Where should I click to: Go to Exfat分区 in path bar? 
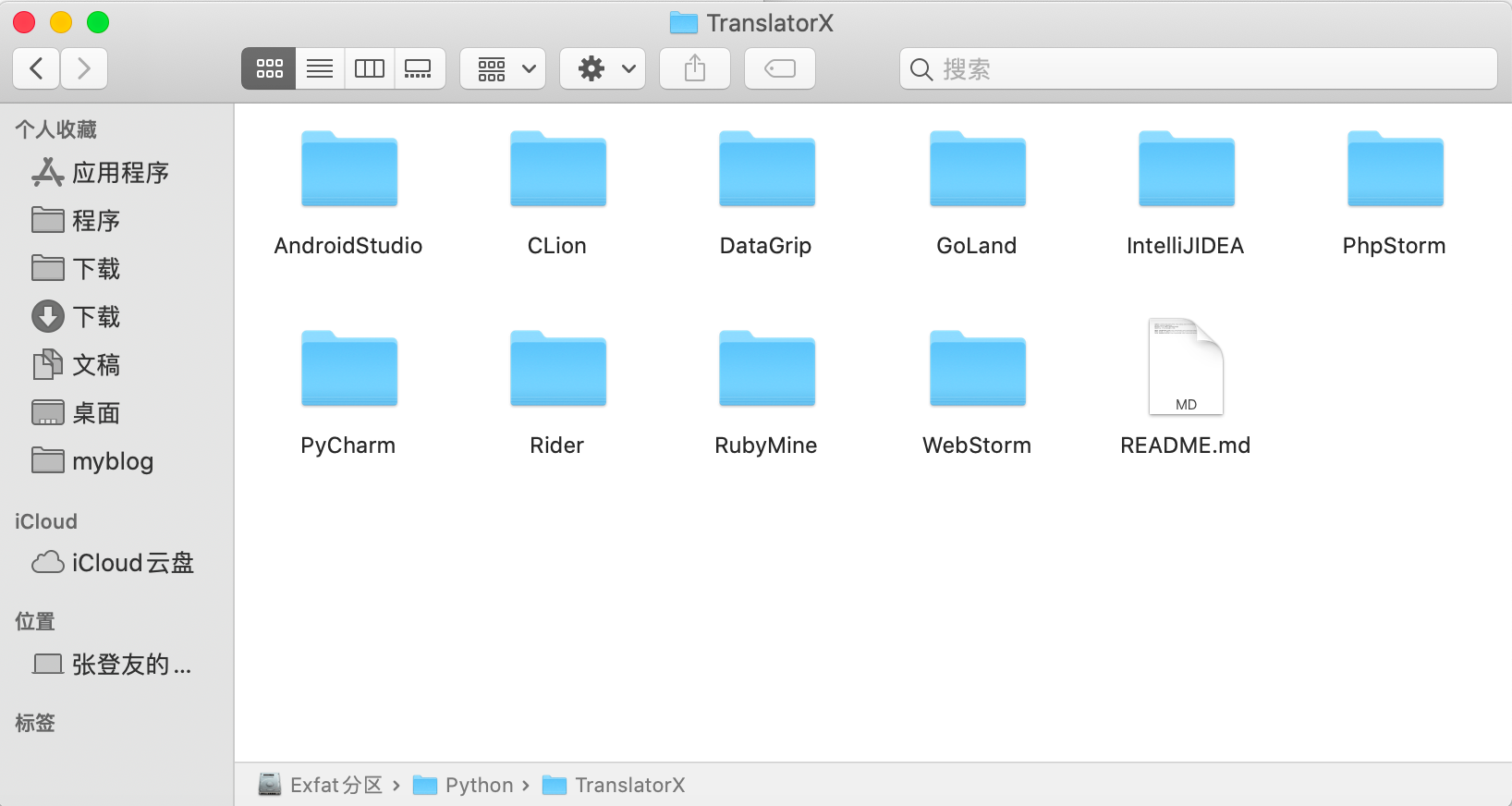coord(321,785)
